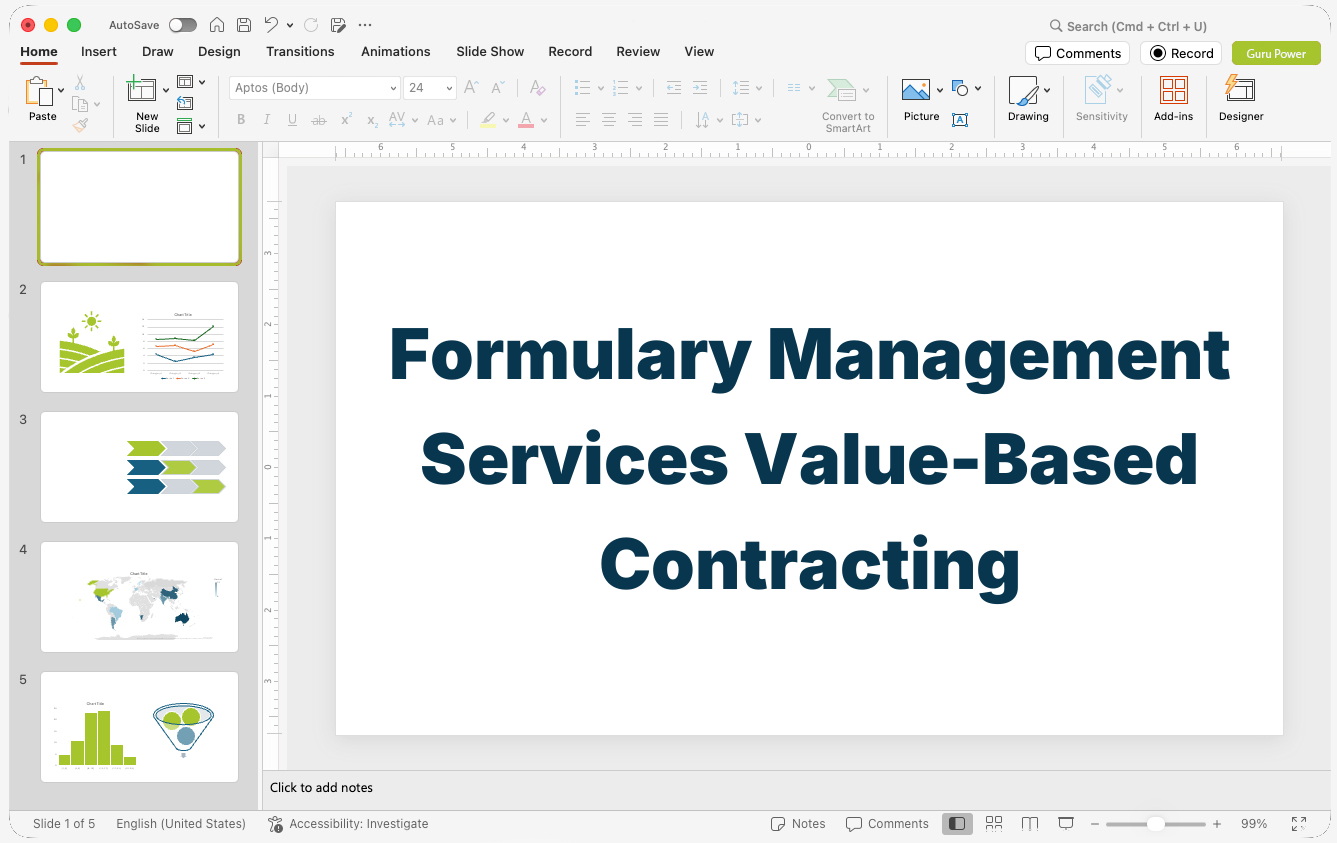Open the Section dropdown

click(x=191, y=126)
